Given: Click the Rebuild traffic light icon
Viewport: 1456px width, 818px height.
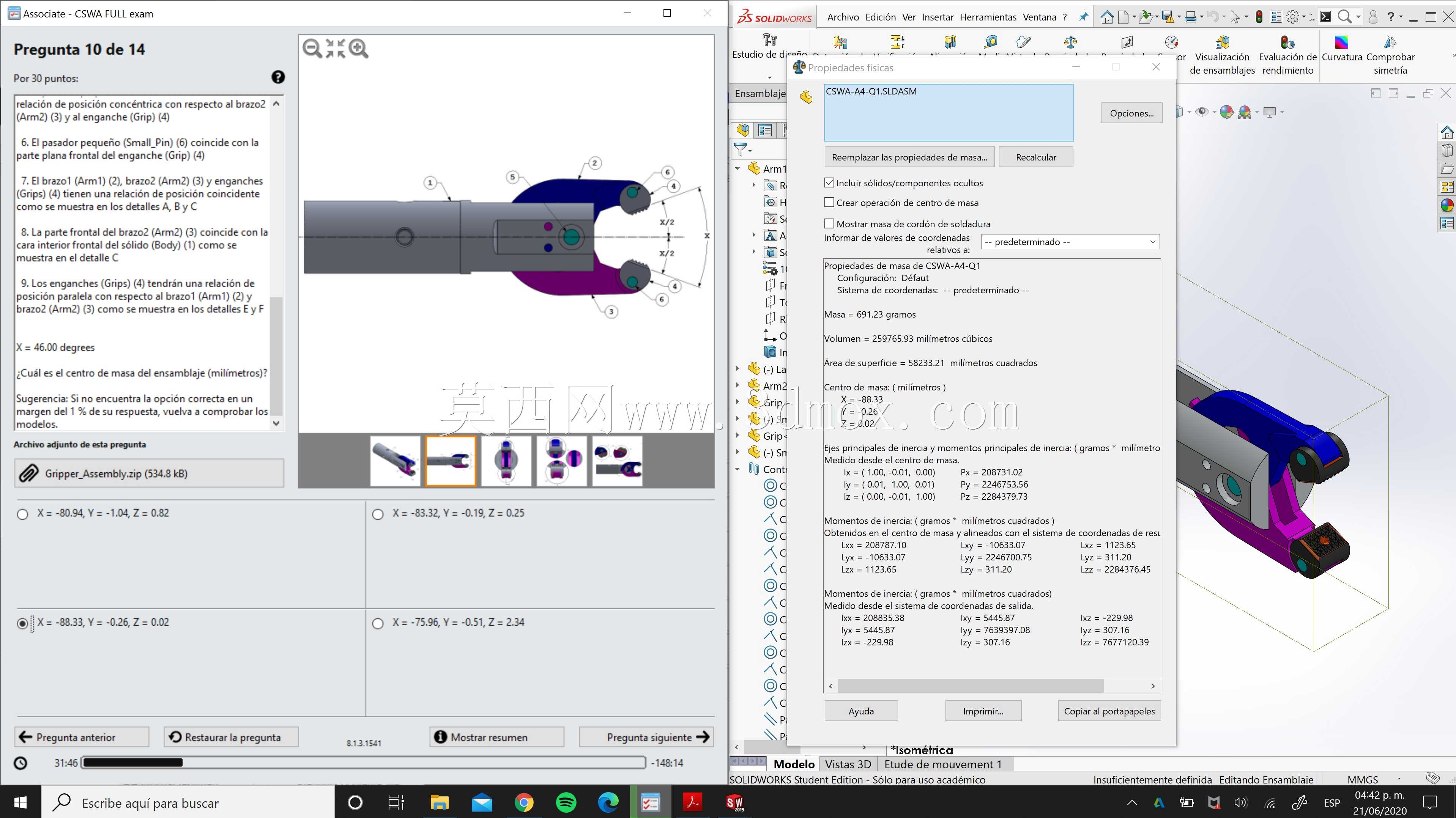Looking at the screenshot, I should 1259,17.
